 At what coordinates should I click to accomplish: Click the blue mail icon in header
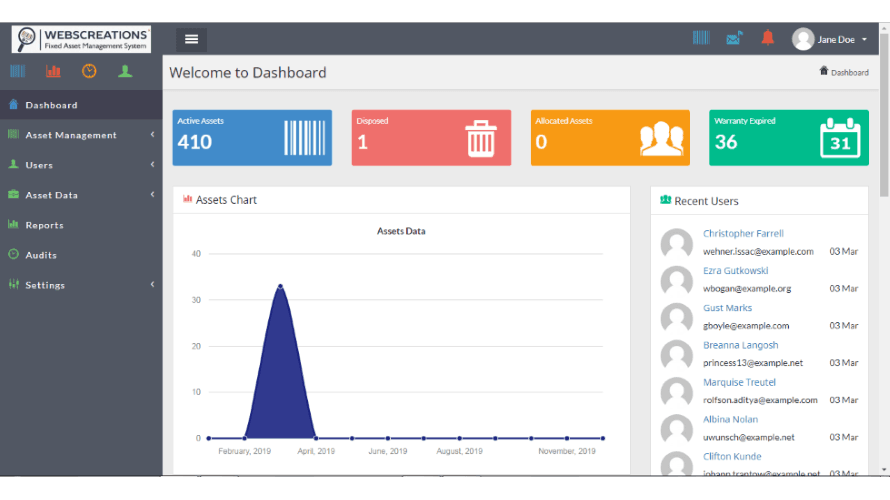tap(734, 38)
